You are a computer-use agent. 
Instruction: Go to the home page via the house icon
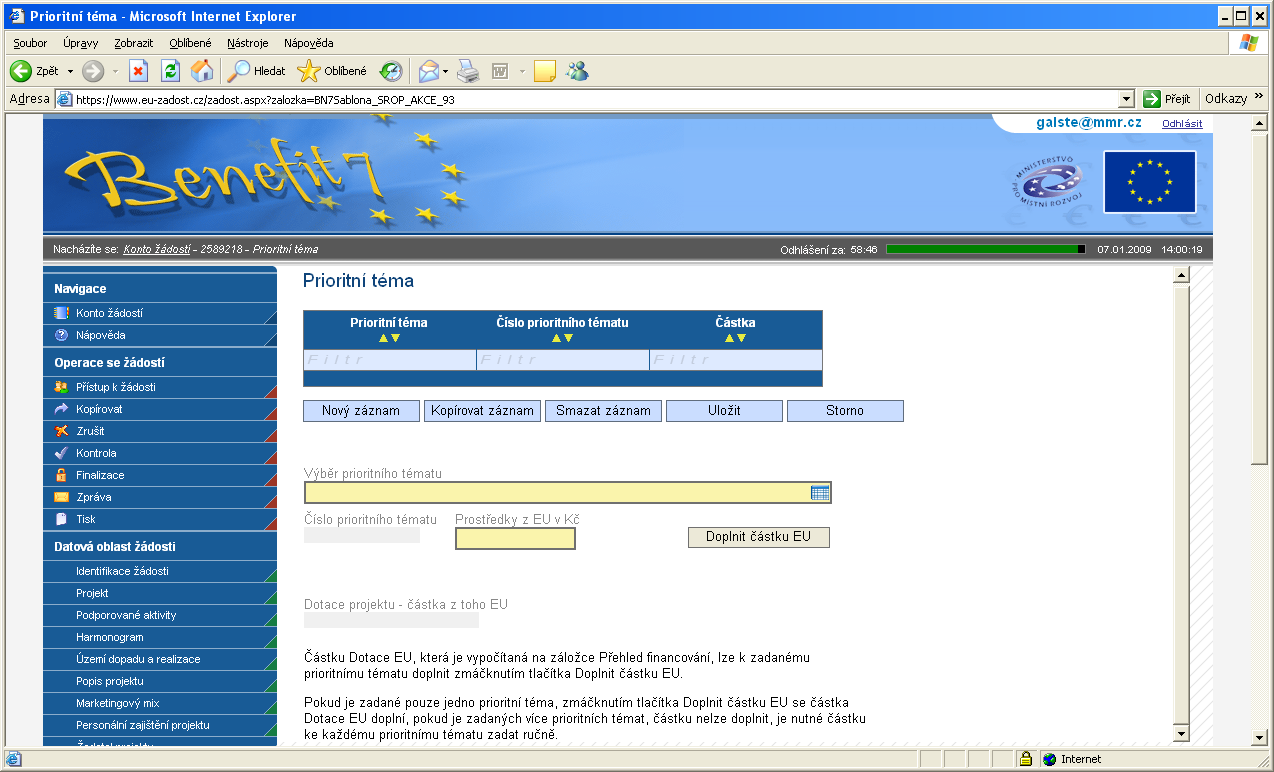[202, 71]
